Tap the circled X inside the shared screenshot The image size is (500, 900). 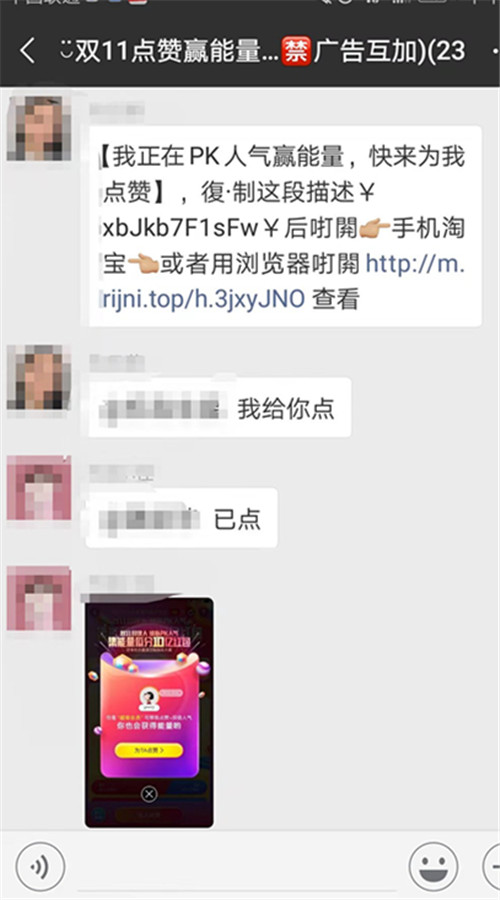(149, 794)
